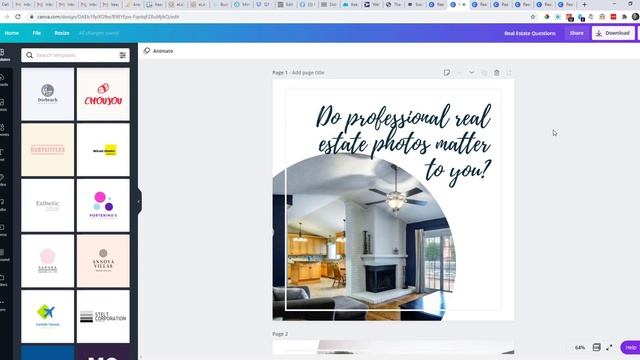Viewport: 640px width, 360px height.
Task: Open the File menu
Action: 37,33
